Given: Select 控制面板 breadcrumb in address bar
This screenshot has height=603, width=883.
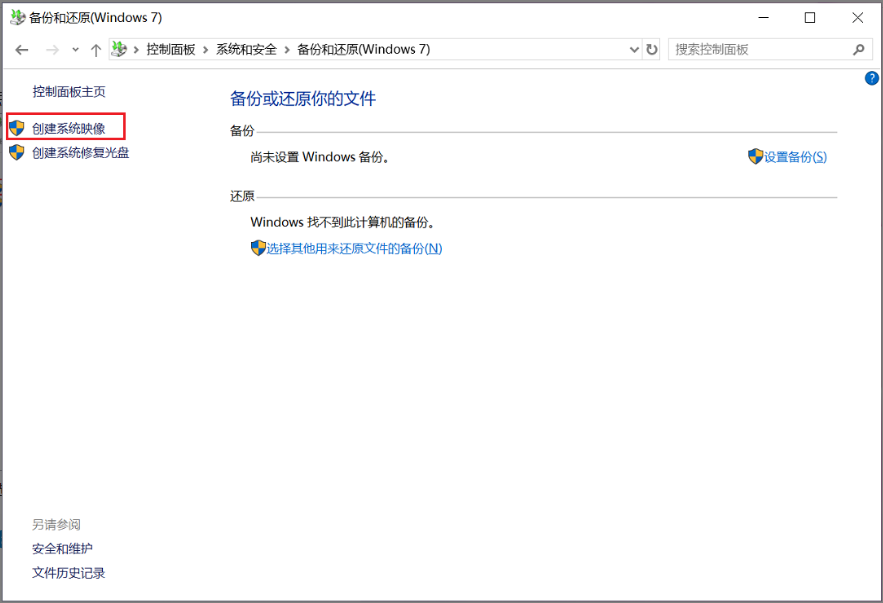Looking at the screenshot, I should [x=171, y=50].
